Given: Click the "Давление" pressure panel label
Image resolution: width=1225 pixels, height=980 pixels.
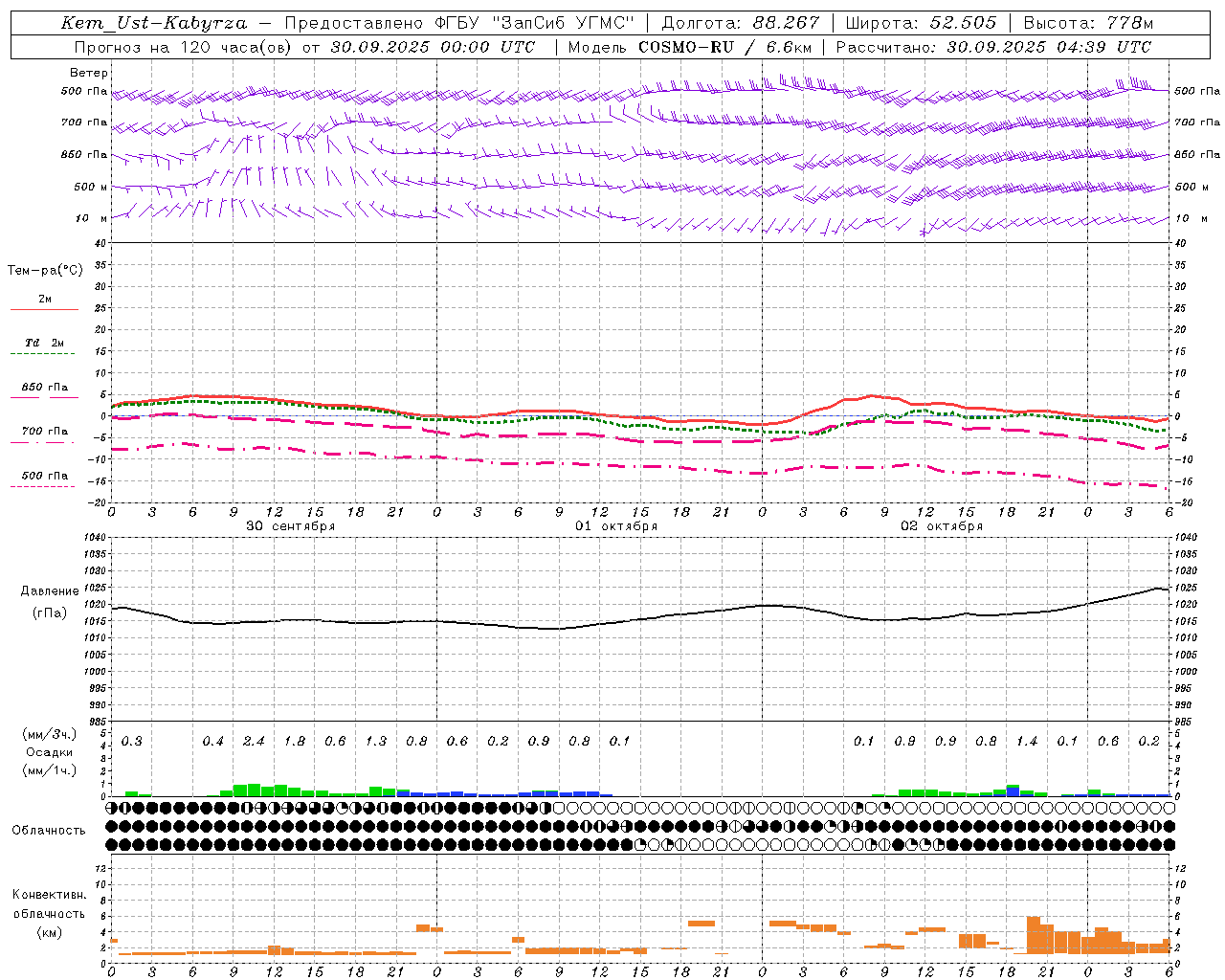Looking at the screenshot, I should click(50, 591).
